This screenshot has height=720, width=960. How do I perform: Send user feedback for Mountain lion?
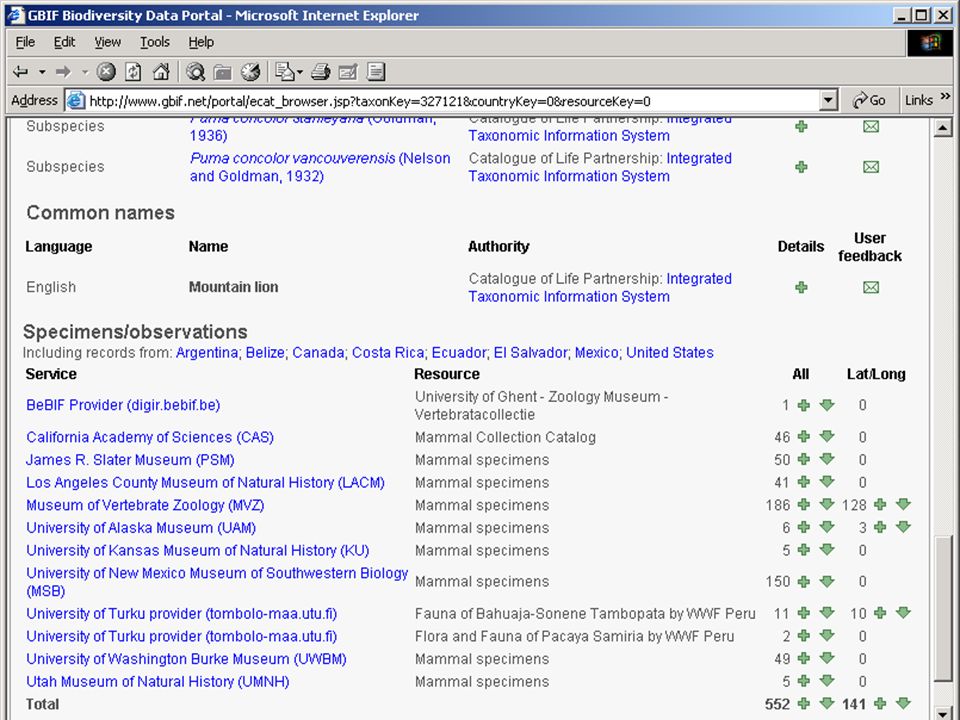pos(871,287)
